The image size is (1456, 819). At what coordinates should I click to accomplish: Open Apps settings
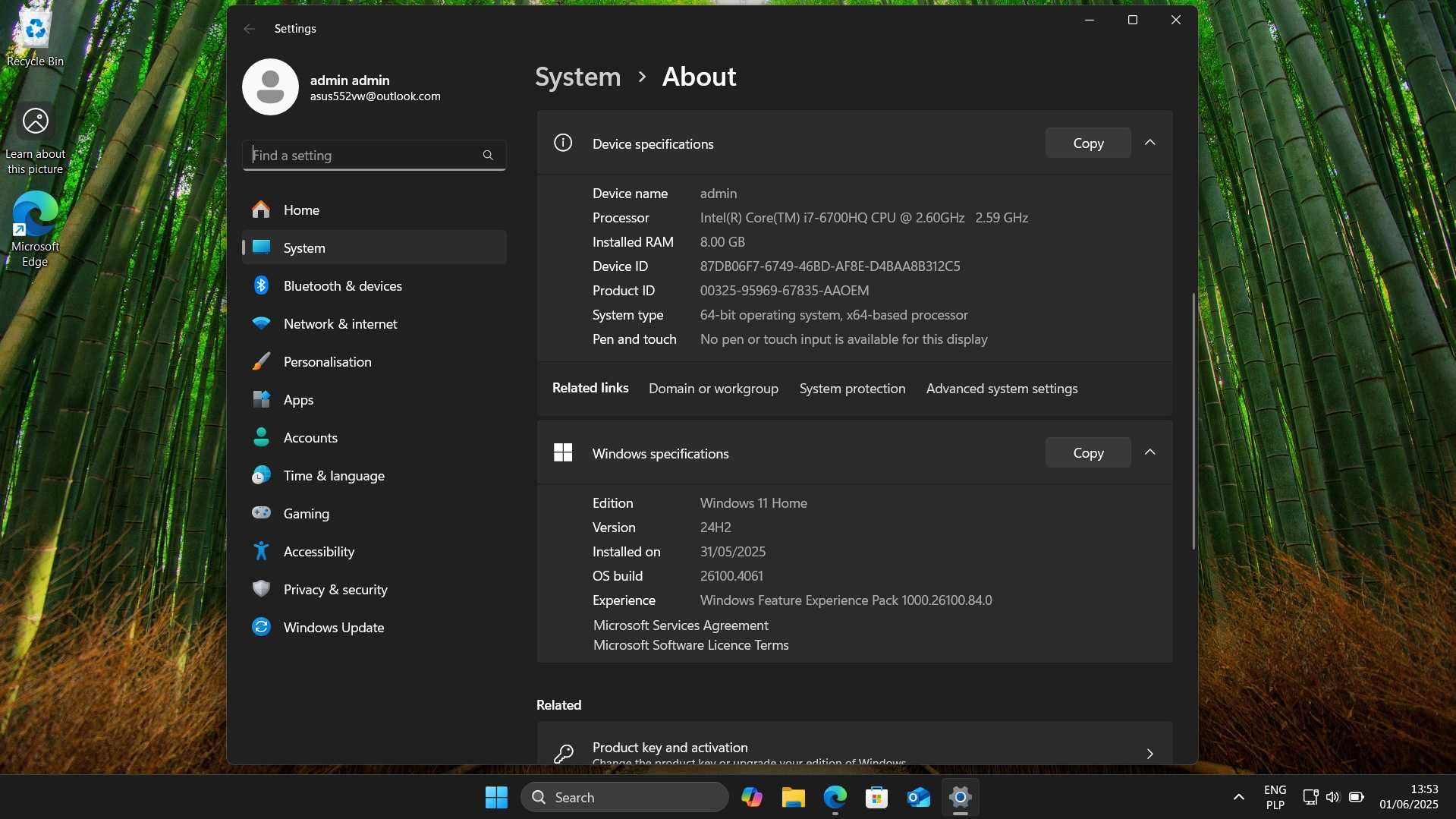coord(374,399)
